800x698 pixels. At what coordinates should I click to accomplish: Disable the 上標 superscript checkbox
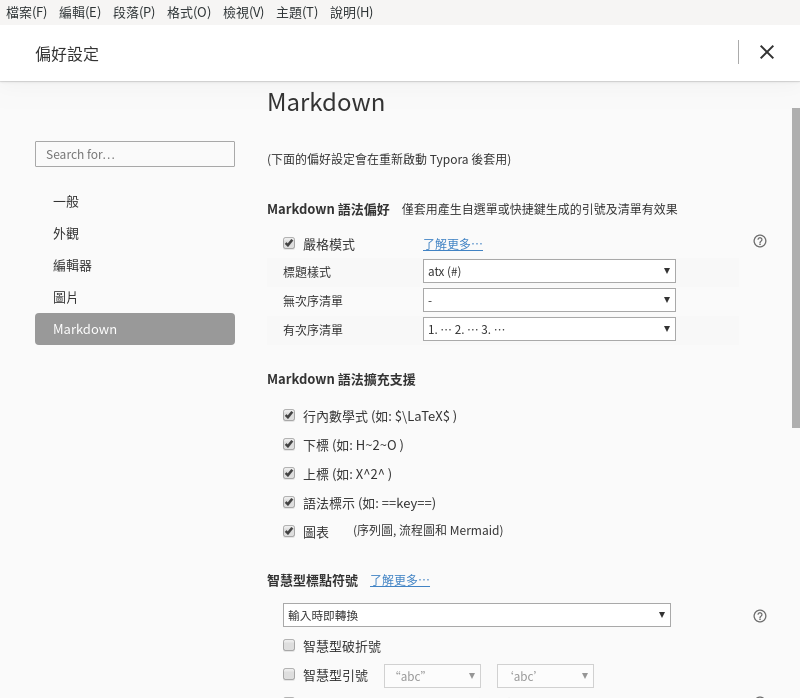pos(289,473)
